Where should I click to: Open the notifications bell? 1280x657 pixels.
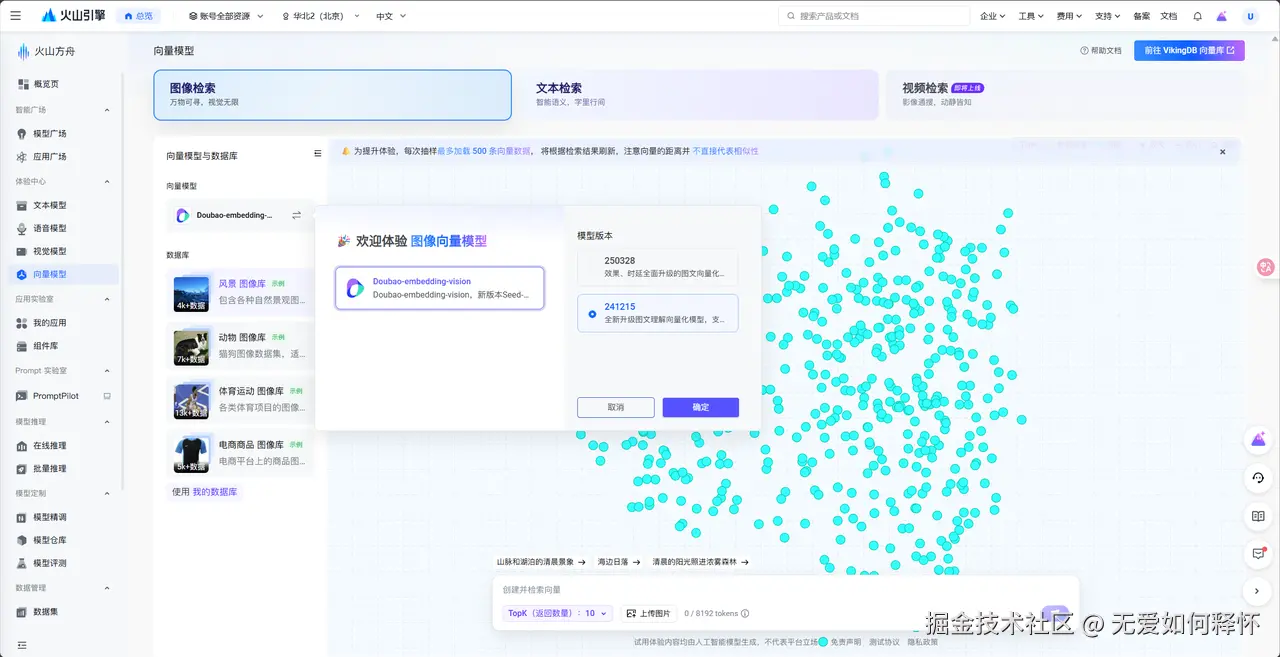tap(1197, 16)
